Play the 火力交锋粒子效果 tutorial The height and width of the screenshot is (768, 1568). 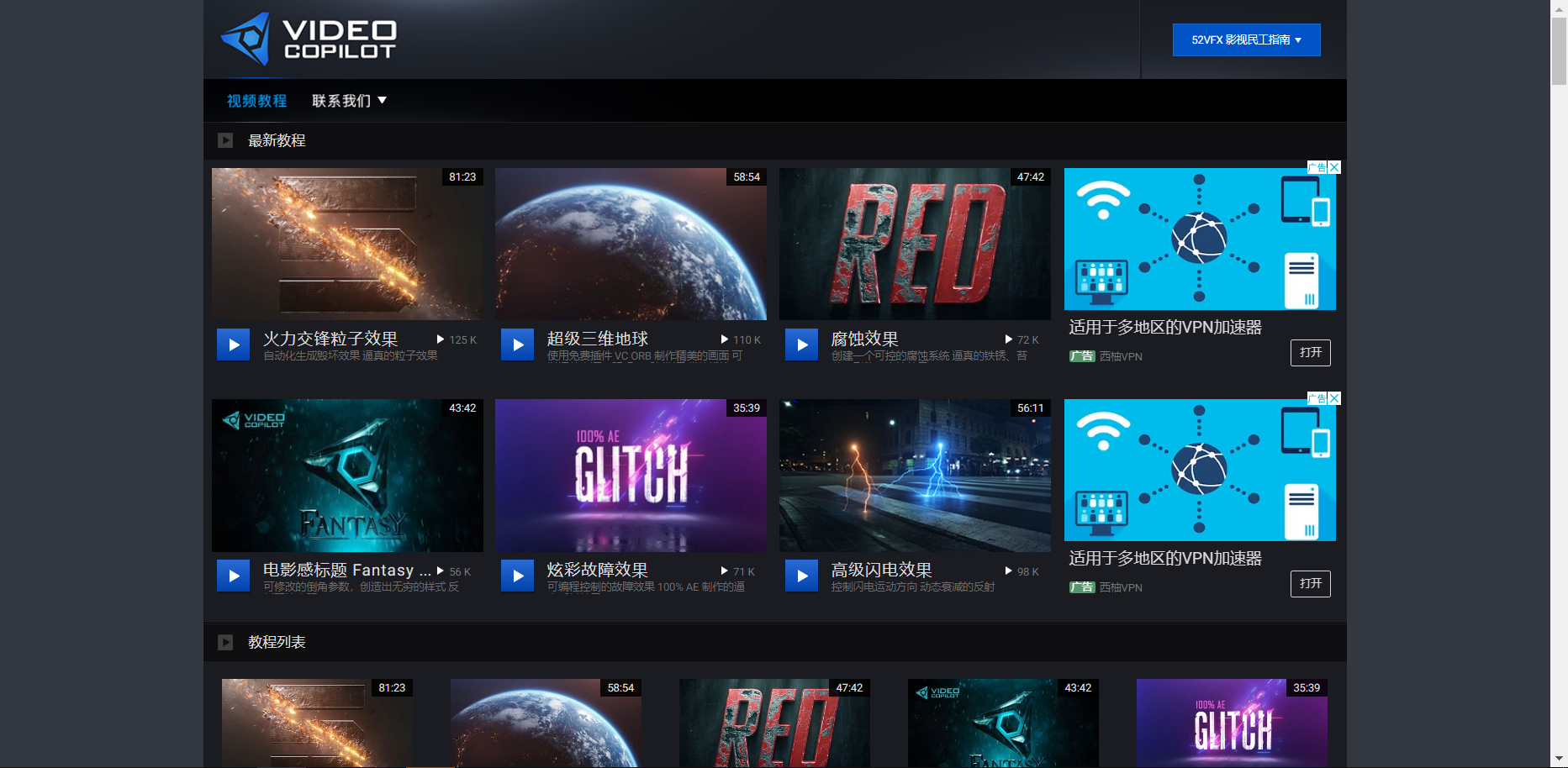point(233,345)
